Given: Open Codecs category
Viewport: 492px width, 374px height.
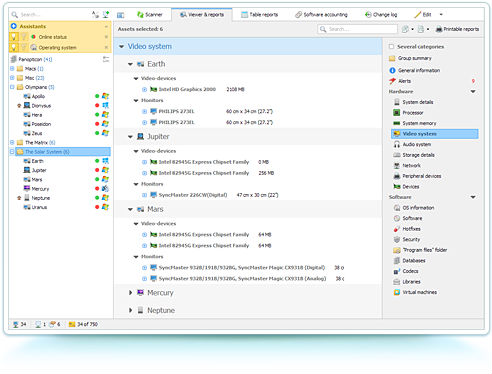Looking at the screenshot, I should [406, 271].
